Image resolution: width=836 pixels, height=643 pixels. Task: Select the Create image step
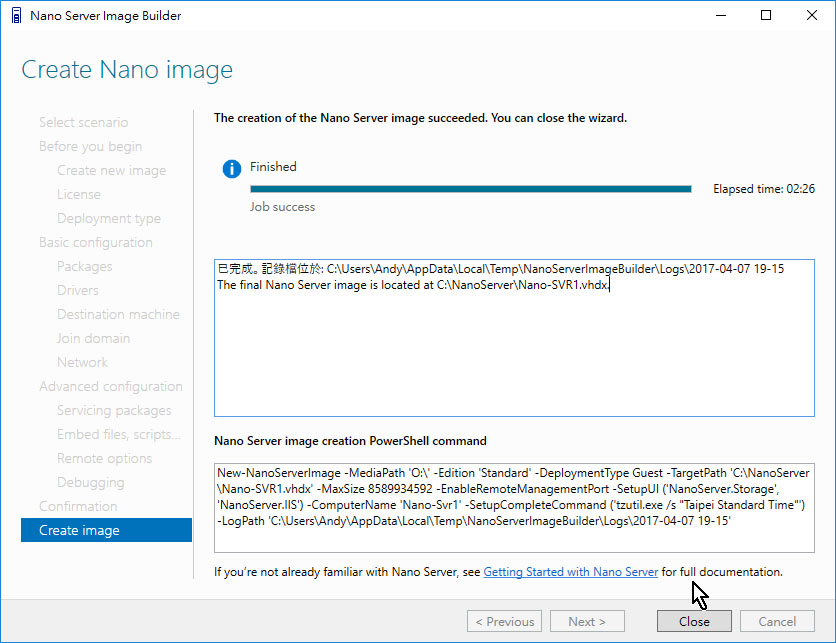coord(106,530)
